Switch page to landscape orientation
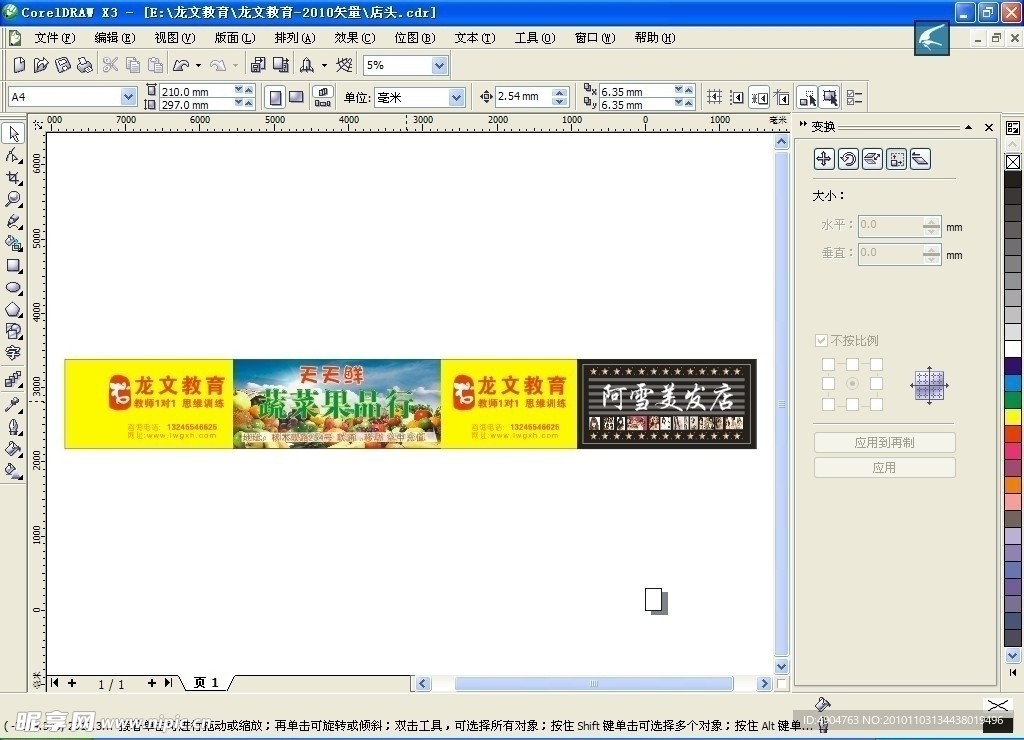The height and width of the screenshot is (740, 1024). tap(296, 97)
